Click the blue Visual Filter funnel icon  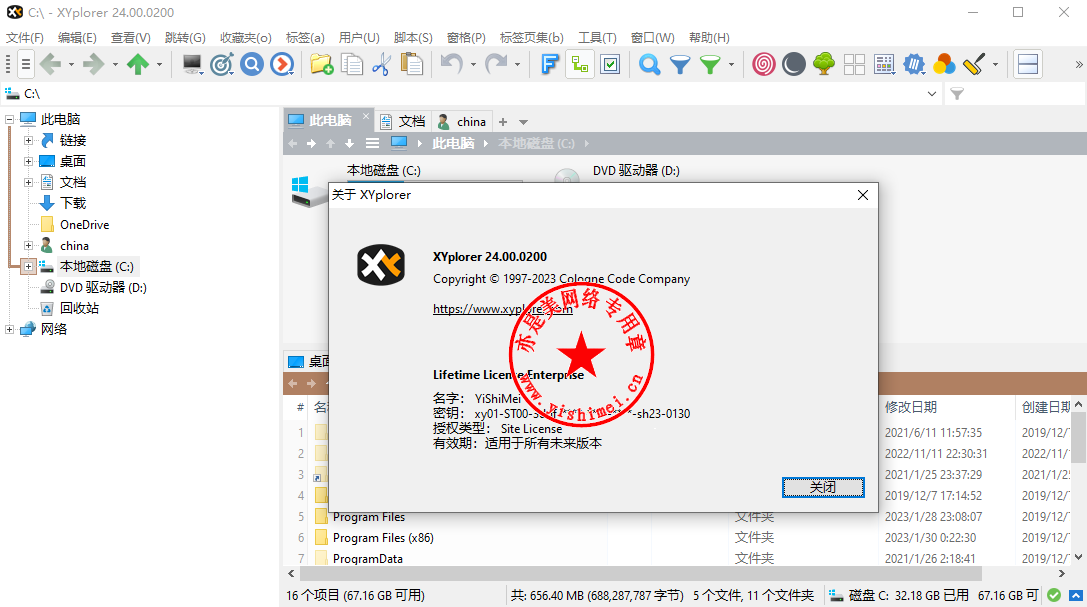click(680, 64)
